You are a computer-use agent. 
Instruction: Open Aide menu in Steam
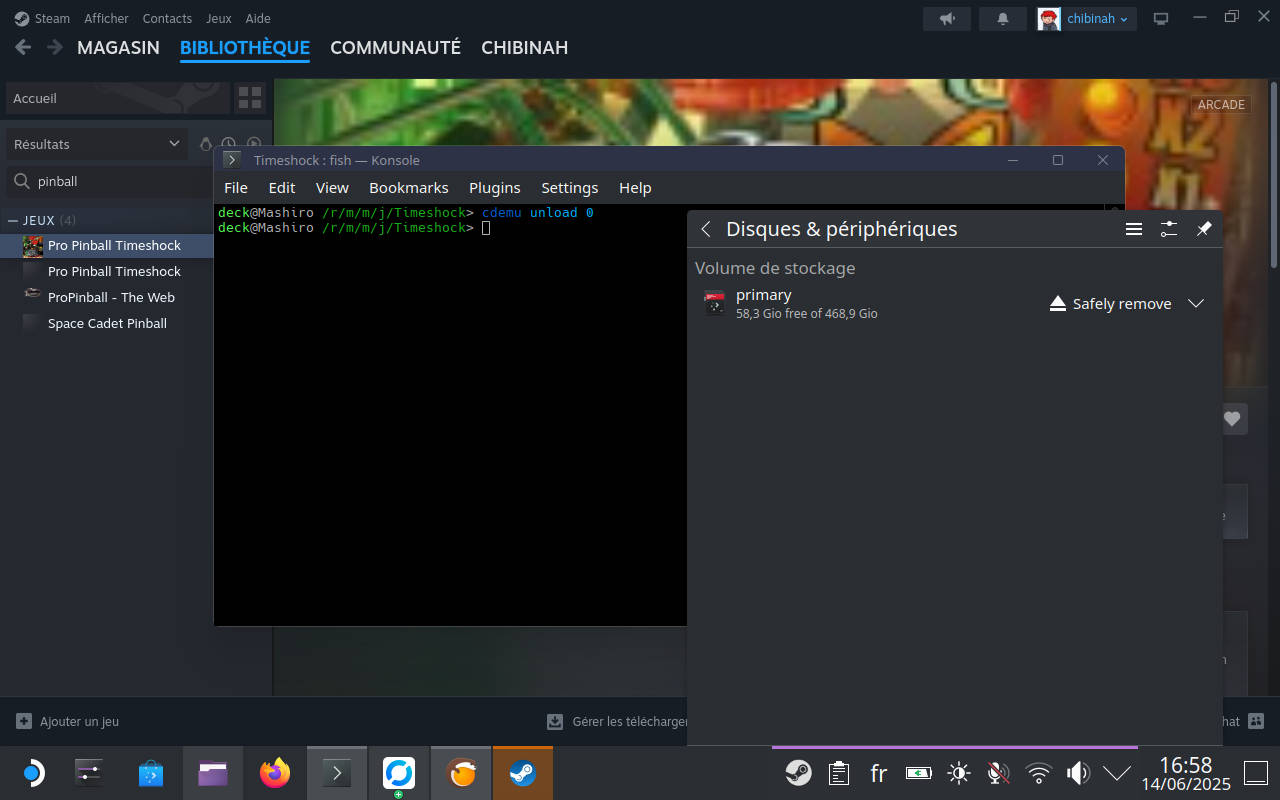point(258,18)
